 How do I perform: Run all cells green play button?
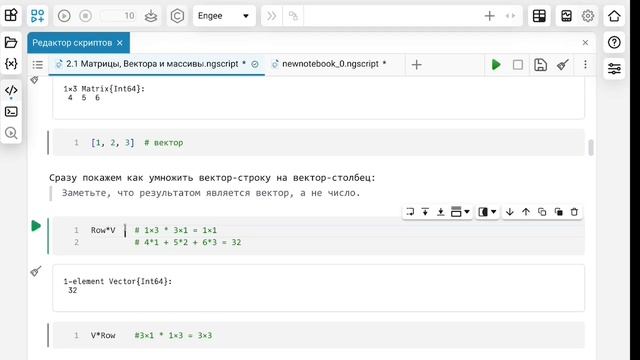coord(496,64)
